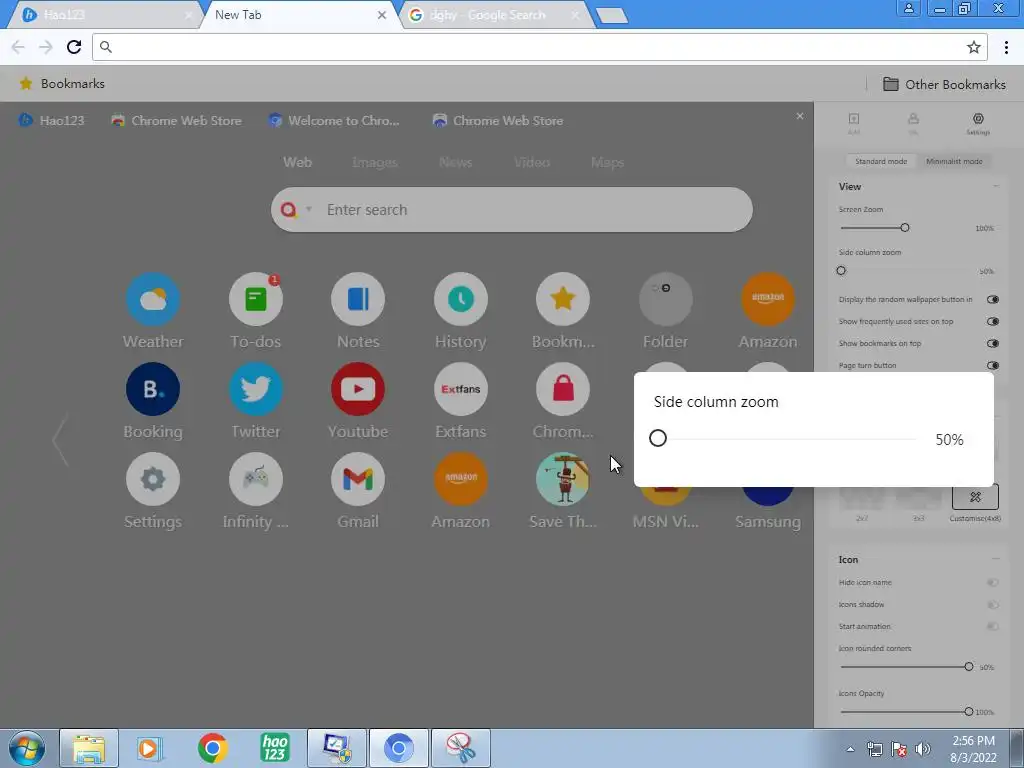
Task: Switch to the Hao123 browser tab
Action: pyautogui.click(x=104, y=14)
